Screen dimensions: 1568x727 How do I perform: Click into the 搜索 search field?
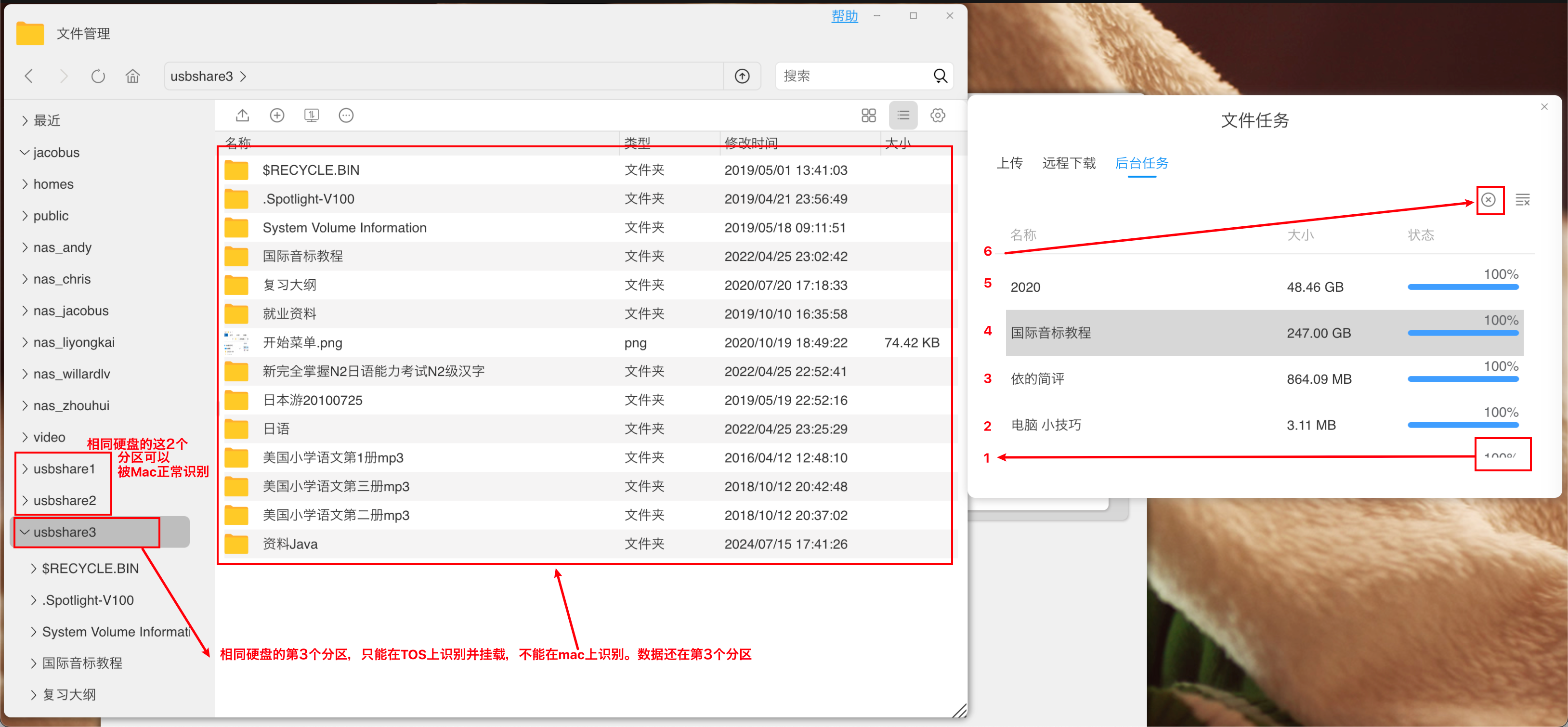852,76
